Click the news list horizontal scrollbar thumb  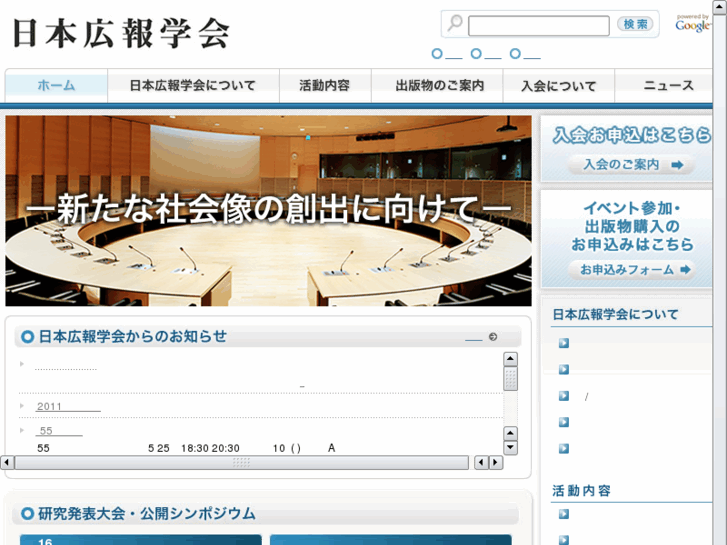tap(242, 462)
